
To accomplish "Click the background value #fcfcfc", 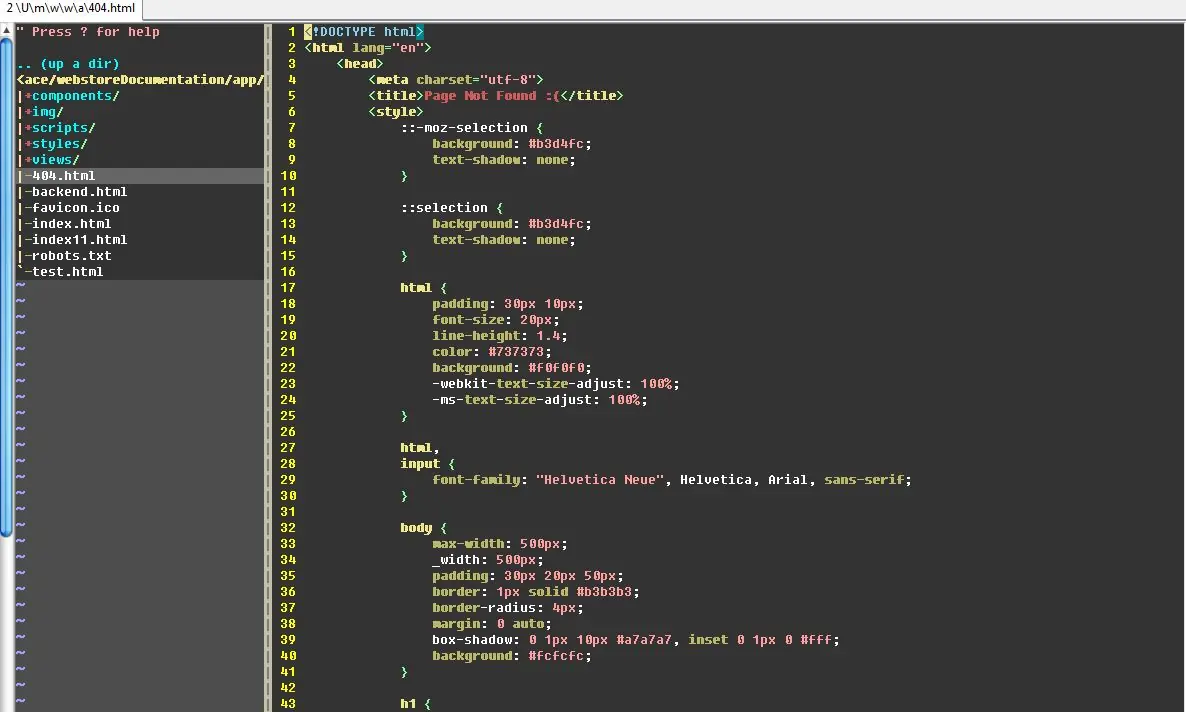I will coord(556,656).
